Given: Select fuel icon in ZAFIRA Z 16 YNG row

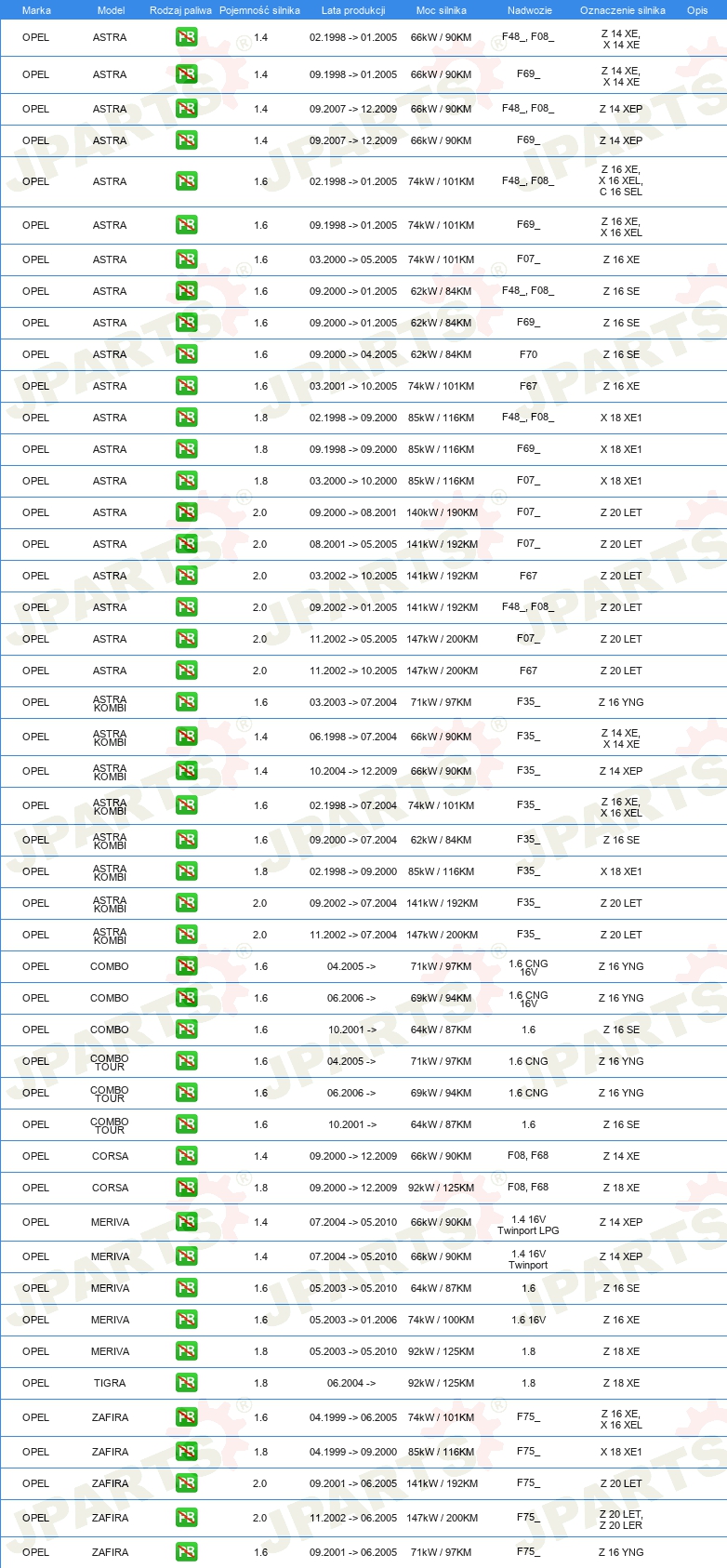Looking at the screenshot, I should 186,1552.
